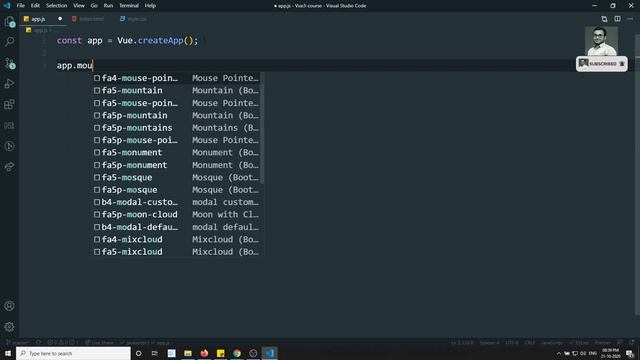Open the Go menu
Image resolution: width=640 pixels, height=360 pixels.
pyautogui.click(x=94, y=6)
